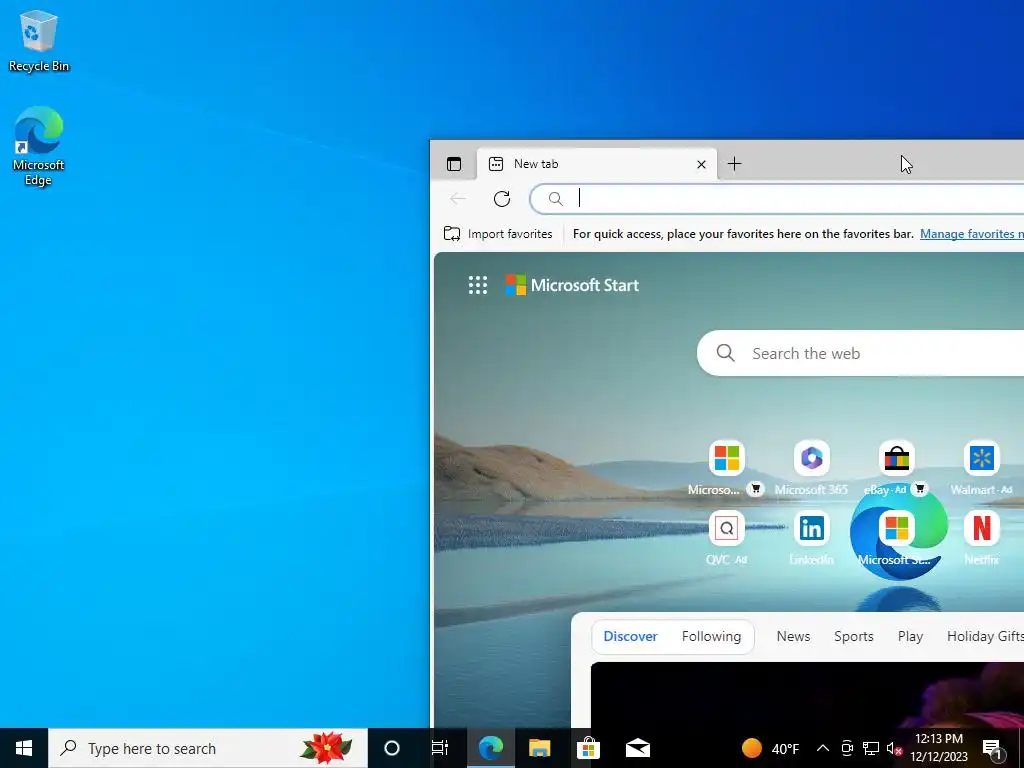Focus the Edge address bar
The width and height of the screenshot is (1024, 768).
point(777,199)
